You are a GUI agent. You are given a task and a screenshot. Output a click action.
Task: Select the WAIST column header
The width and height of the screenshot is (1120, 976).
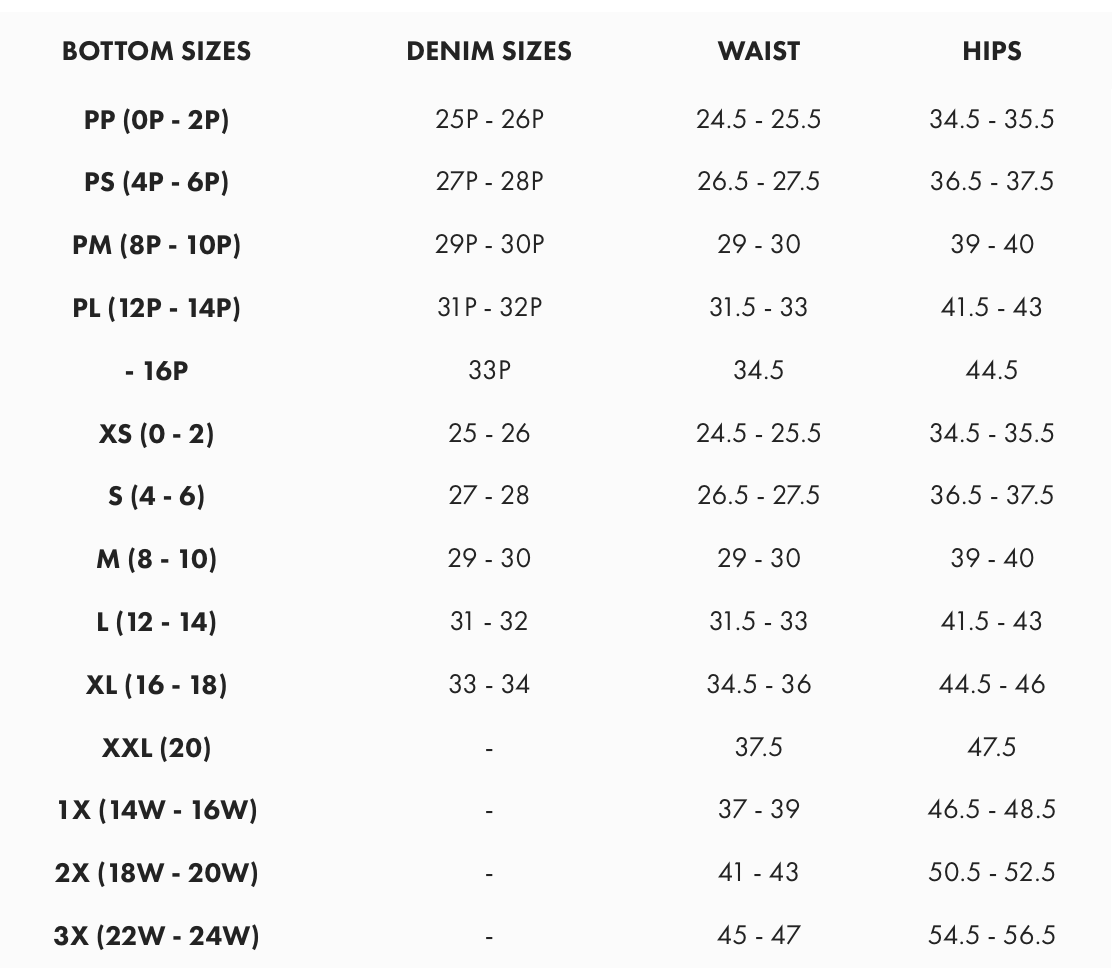pos(759,52)
